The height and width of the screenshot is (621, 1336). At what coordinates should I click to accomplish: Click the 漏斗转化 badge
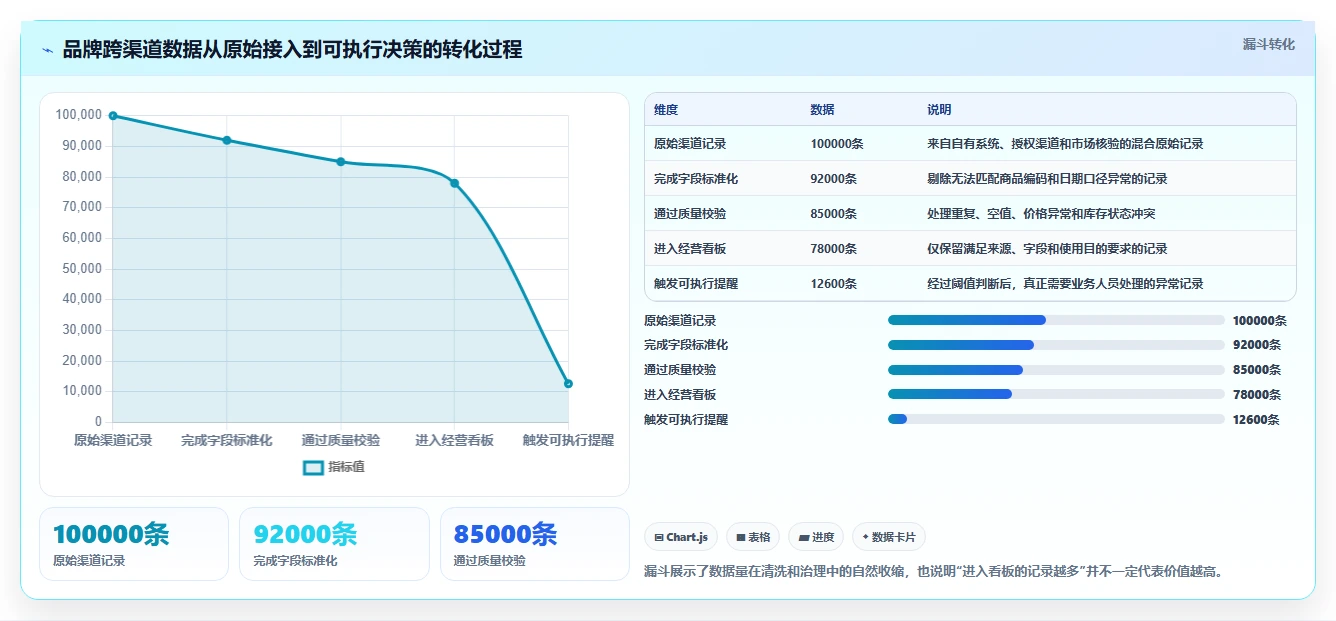click(x=1268, y=44)
